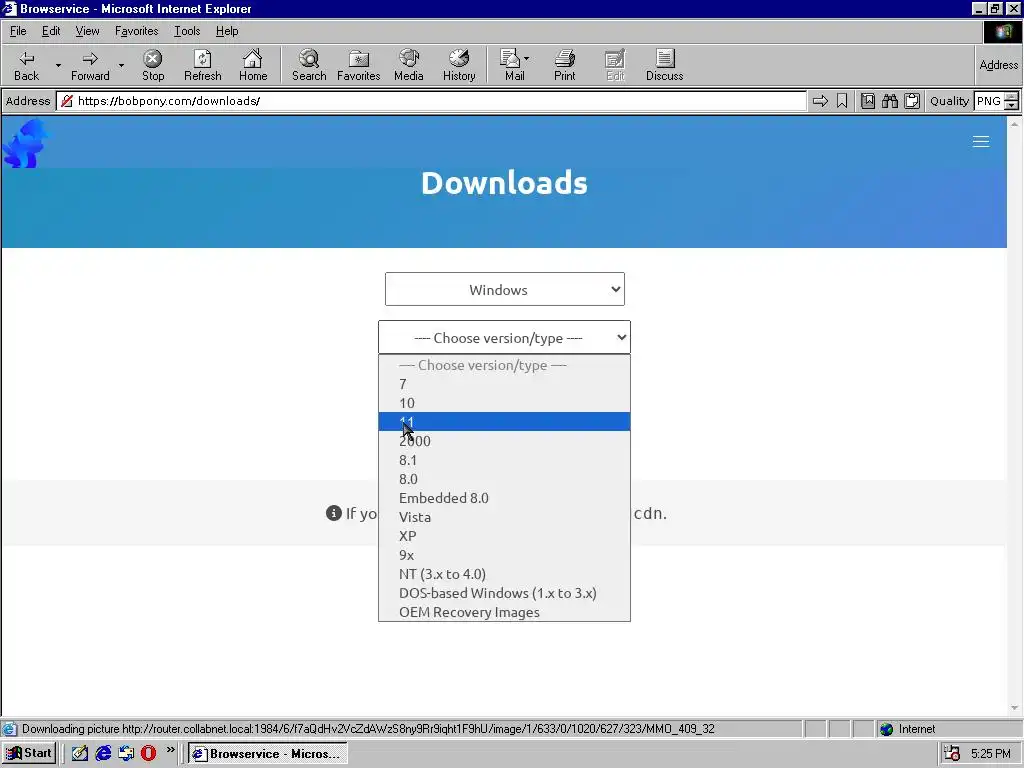Open the Help menu
This screenshot has height=768, width=1024.
coord(227,31)
